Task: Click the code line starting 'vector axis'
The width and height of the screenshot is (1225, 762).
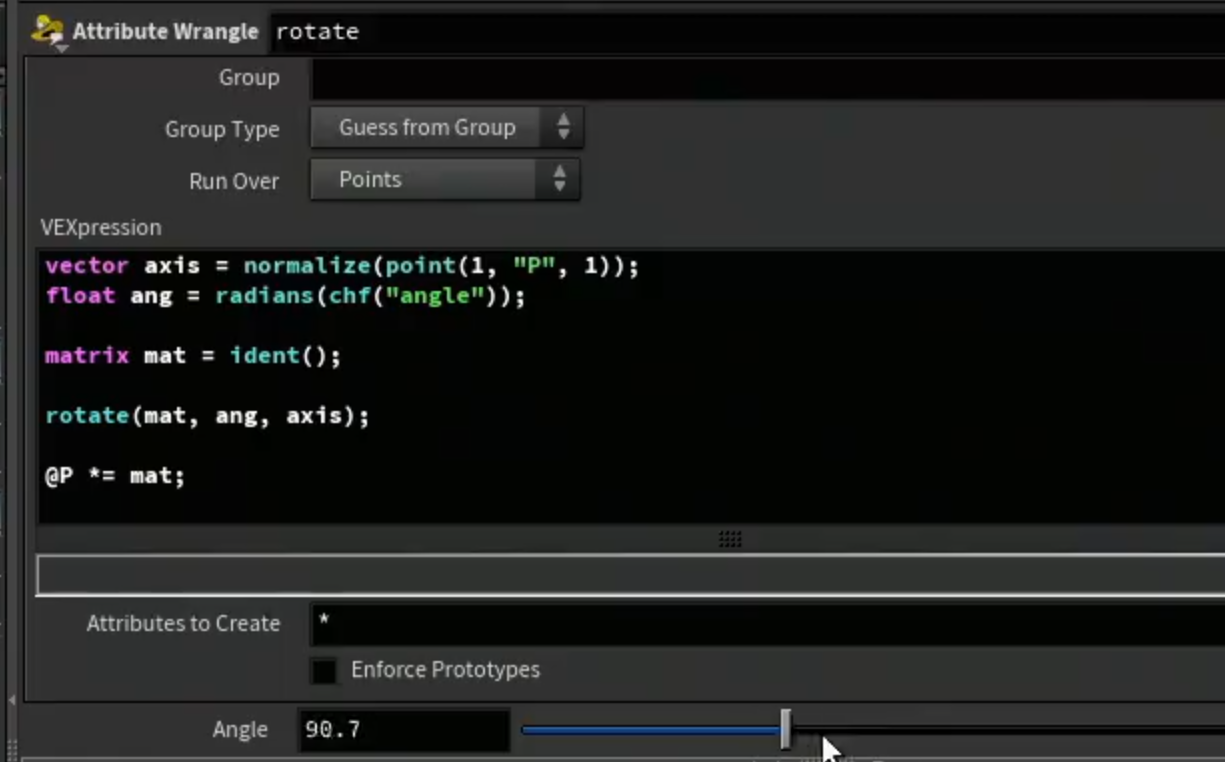Action: (x=342, y=267)
